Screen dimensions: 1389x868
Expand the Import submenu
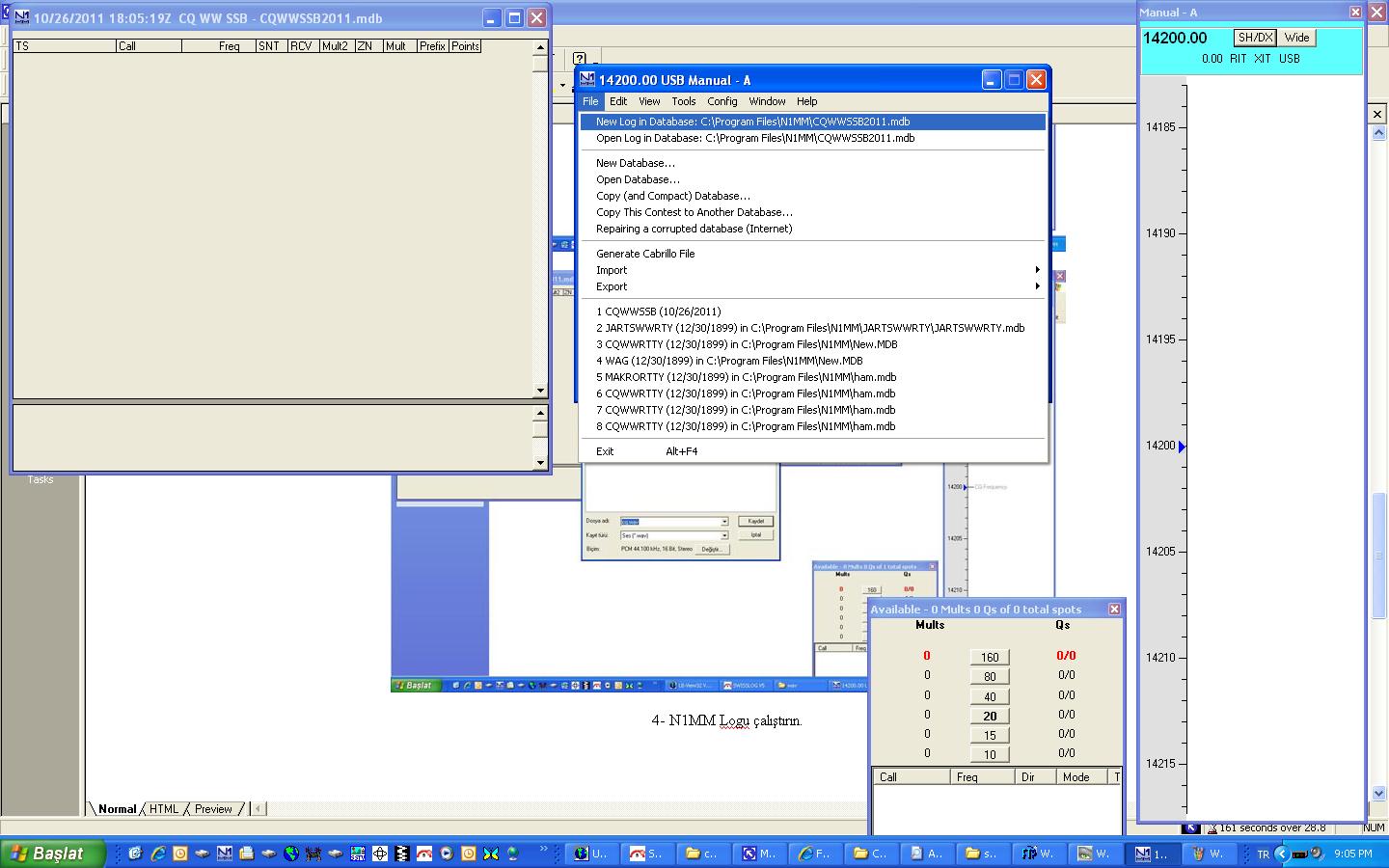click(x=612, y=270)
